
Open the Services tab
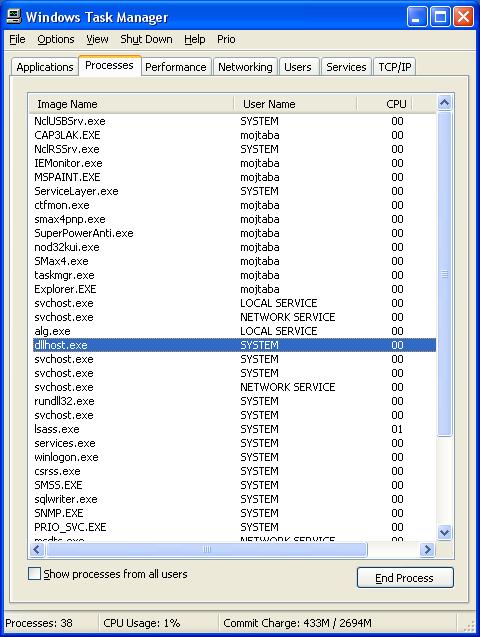point(346,67)
